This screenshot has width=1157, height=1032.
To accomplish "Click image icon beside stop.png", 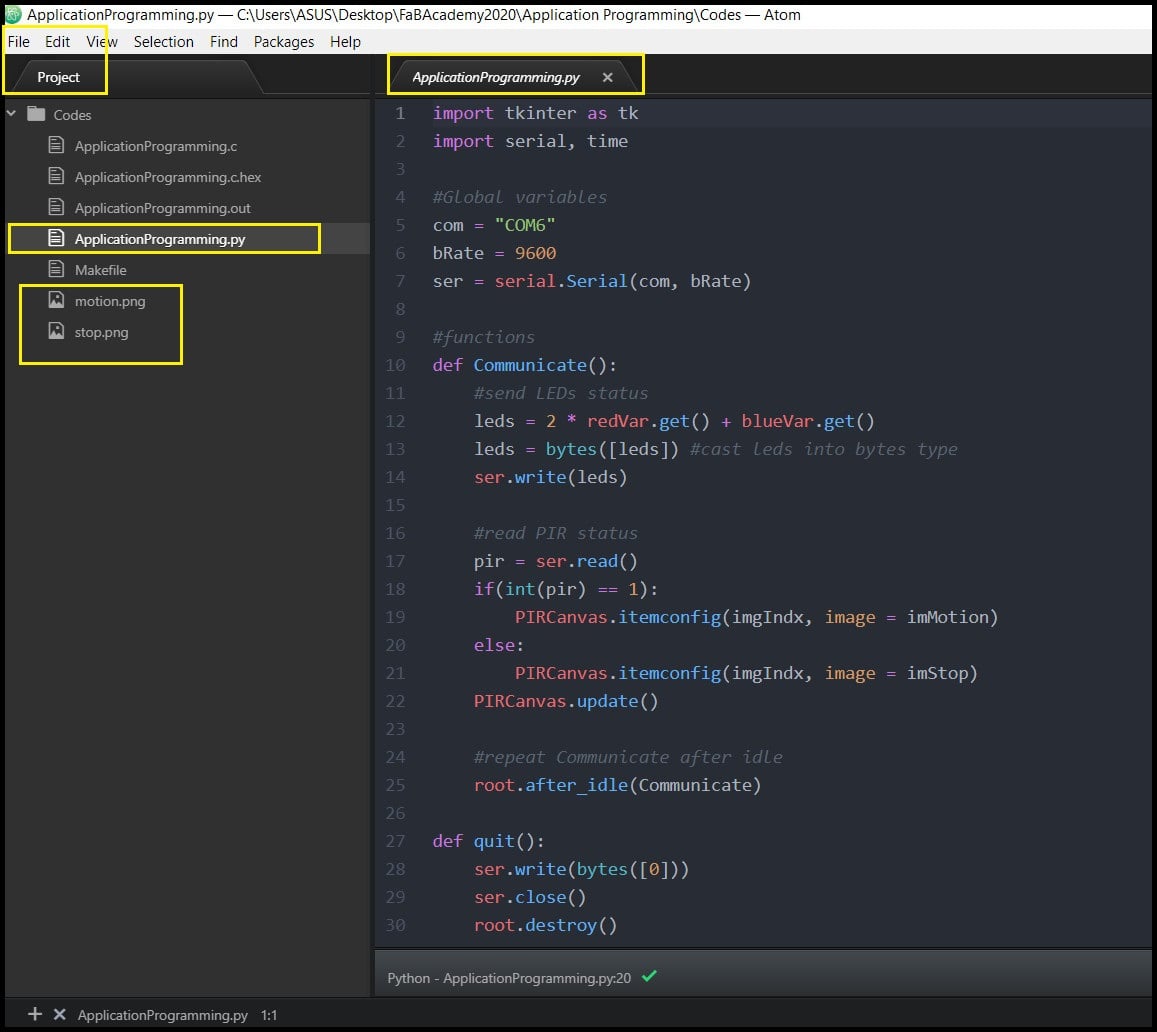I will pyautogui.click(x=56, y=330).
